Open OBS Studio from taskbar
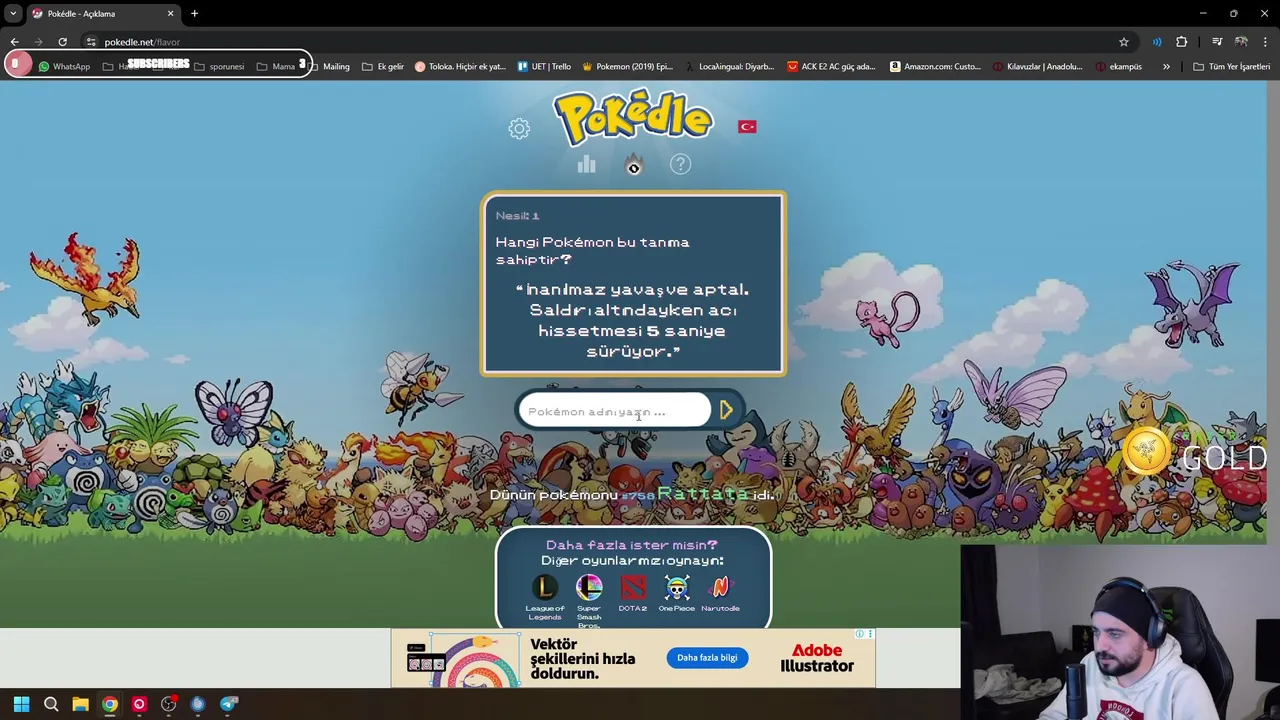1280x720 pixels. point(168,704)
